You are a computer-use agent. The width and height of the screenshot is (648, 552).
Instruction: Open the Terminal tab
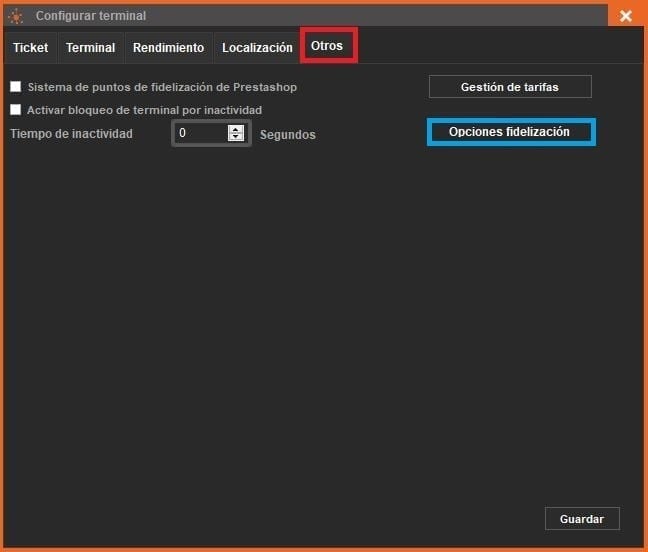pyautogui.click(x=90, y=48)
